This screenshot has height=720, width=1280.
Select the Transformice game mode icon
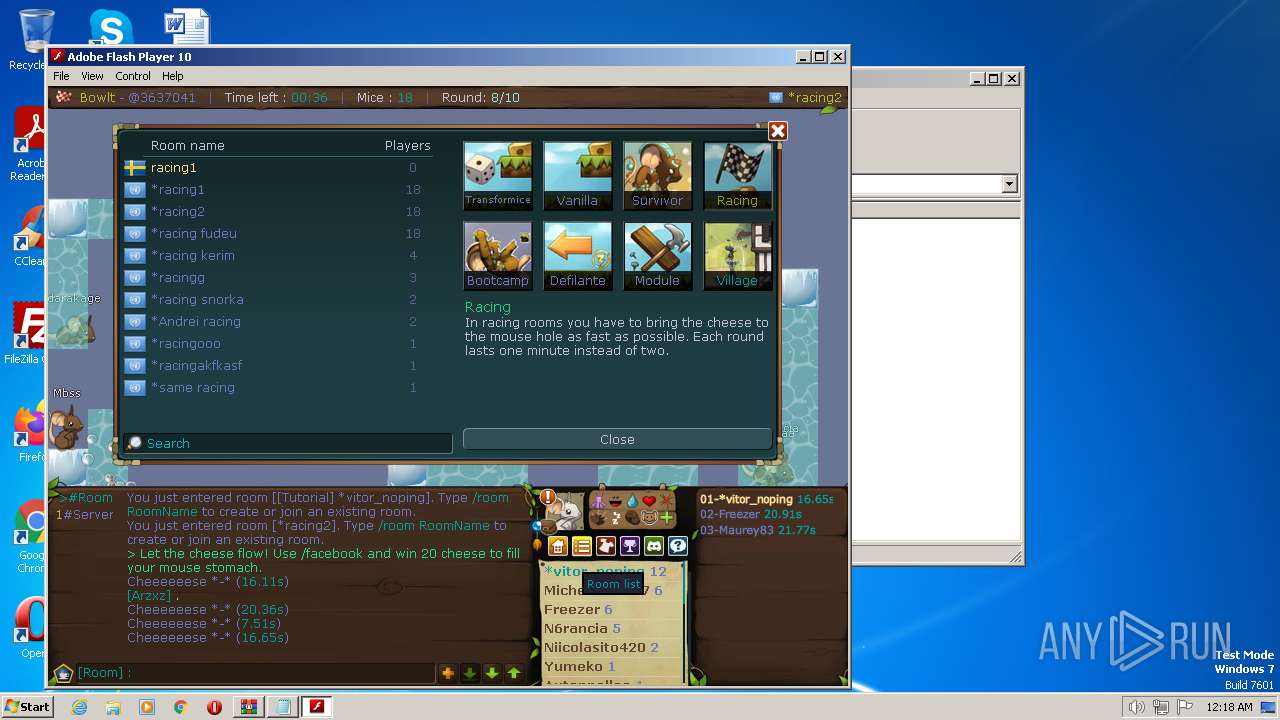(x=497, y=175)
